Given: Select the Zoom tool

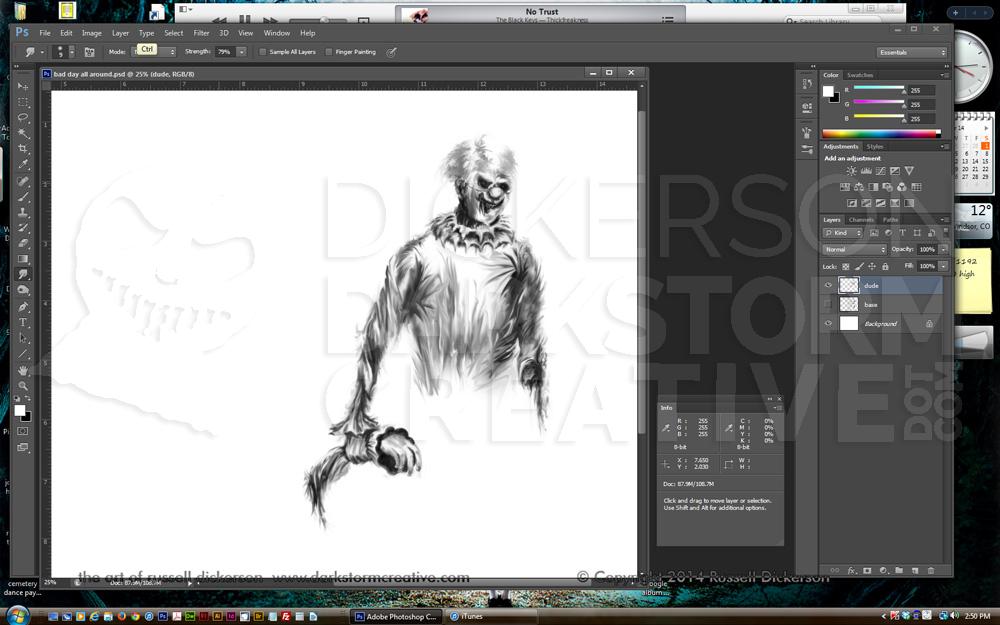Looking at the screenshot, I should (x=23, y=386).
